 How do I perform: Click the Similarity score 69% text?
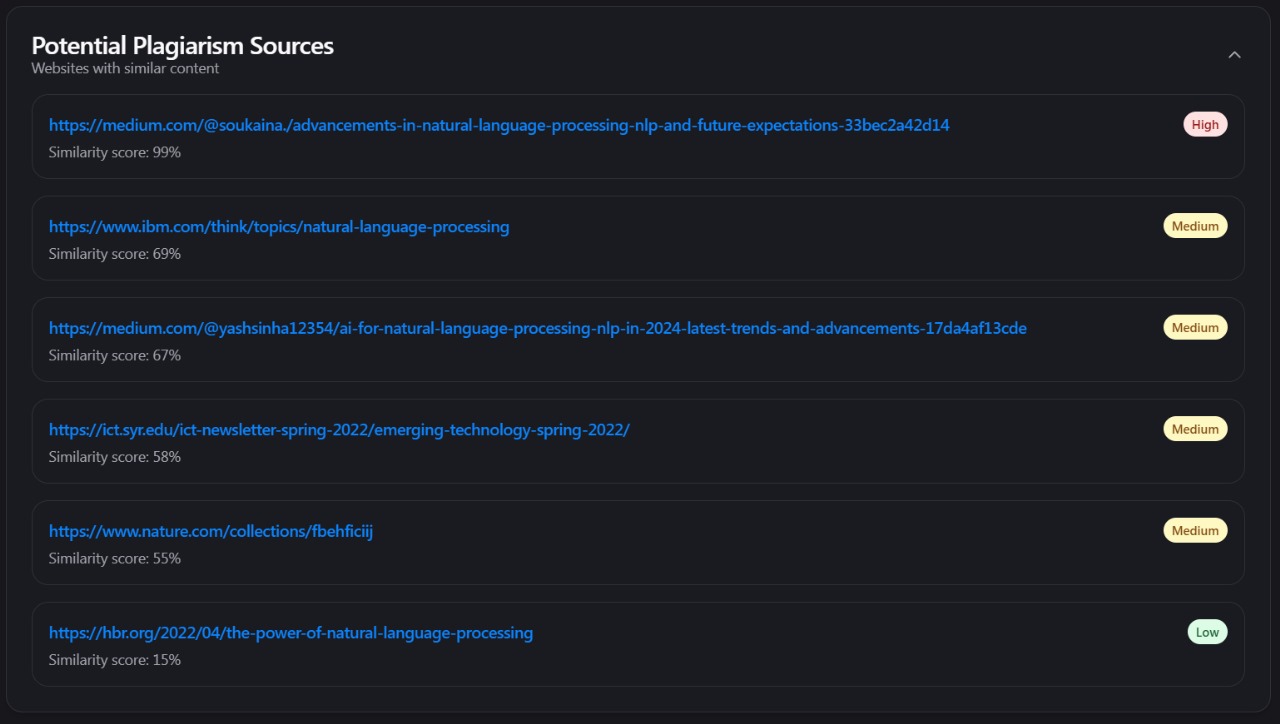(x=115, y=254)
